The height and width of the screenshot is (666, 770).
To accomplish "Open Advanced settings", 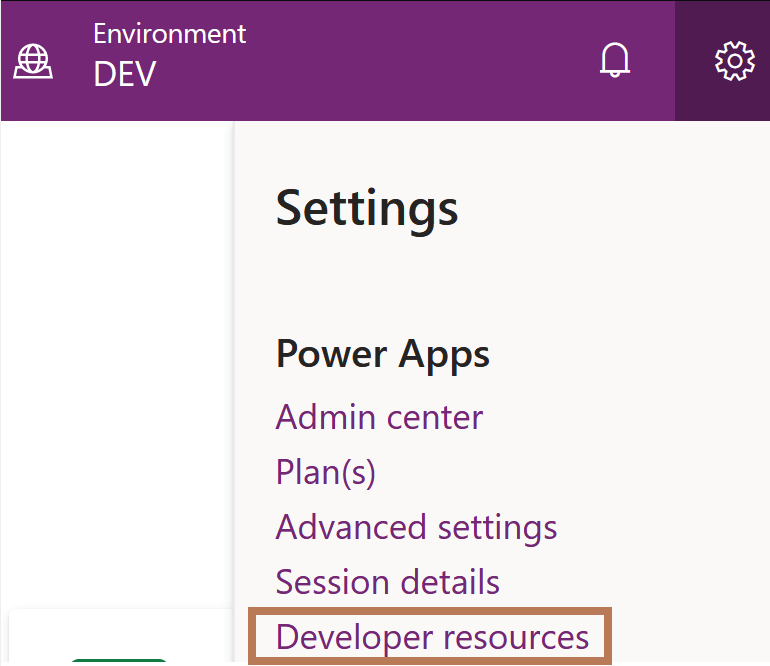I will 416,526.
